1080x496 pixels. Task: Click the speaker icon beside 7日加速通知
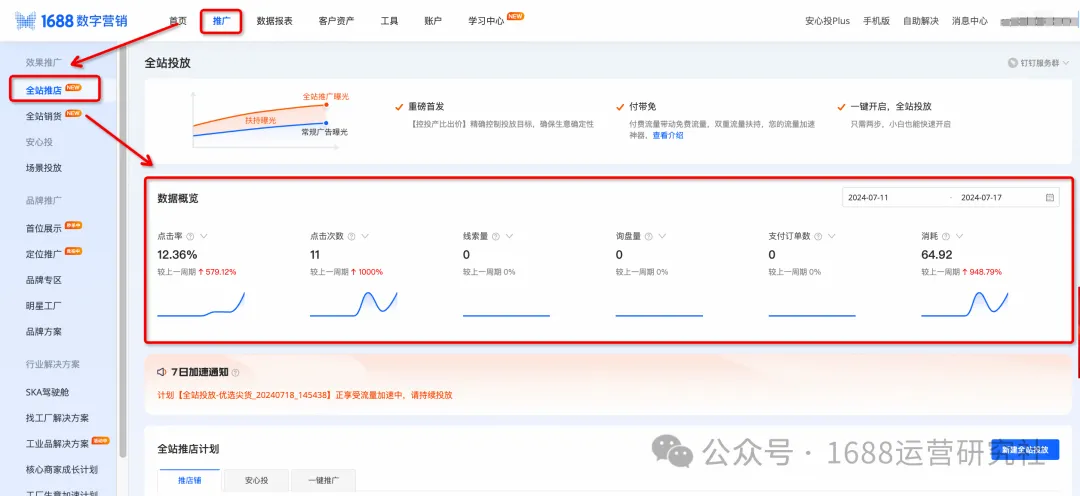coord(162,372)
